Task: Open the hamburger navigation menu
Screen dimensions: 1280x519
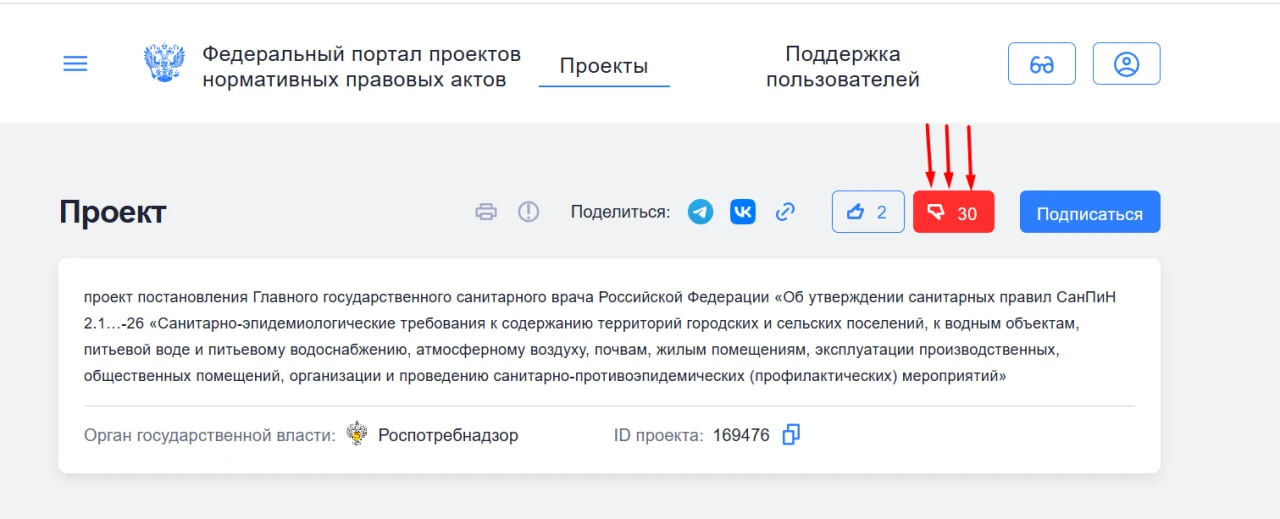Action: (x=75, y=64)
